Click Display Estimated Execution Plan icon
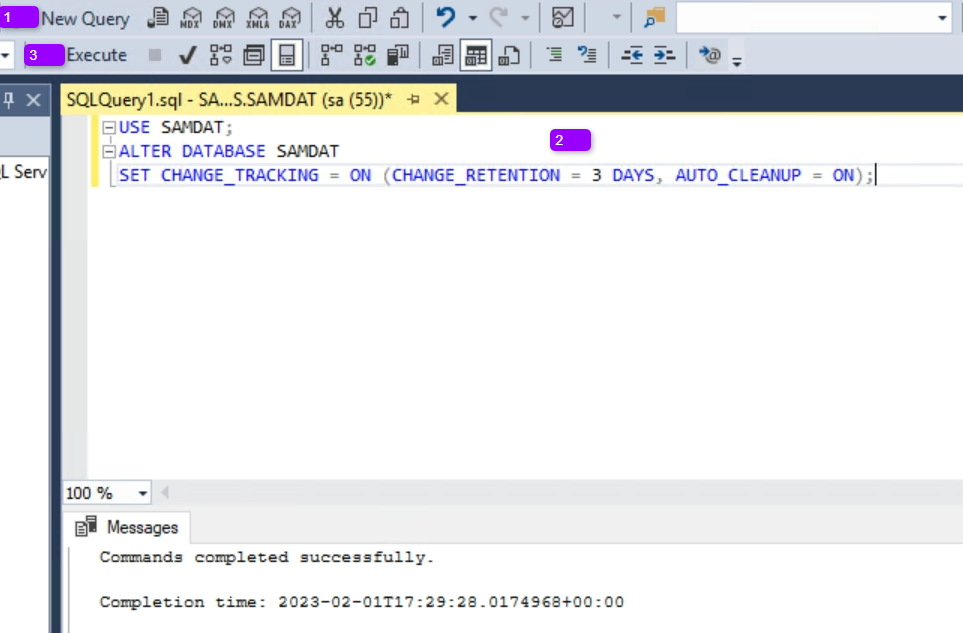Image resolution: width=963 pixels, height=633 pixels. [x=221, y=55]
